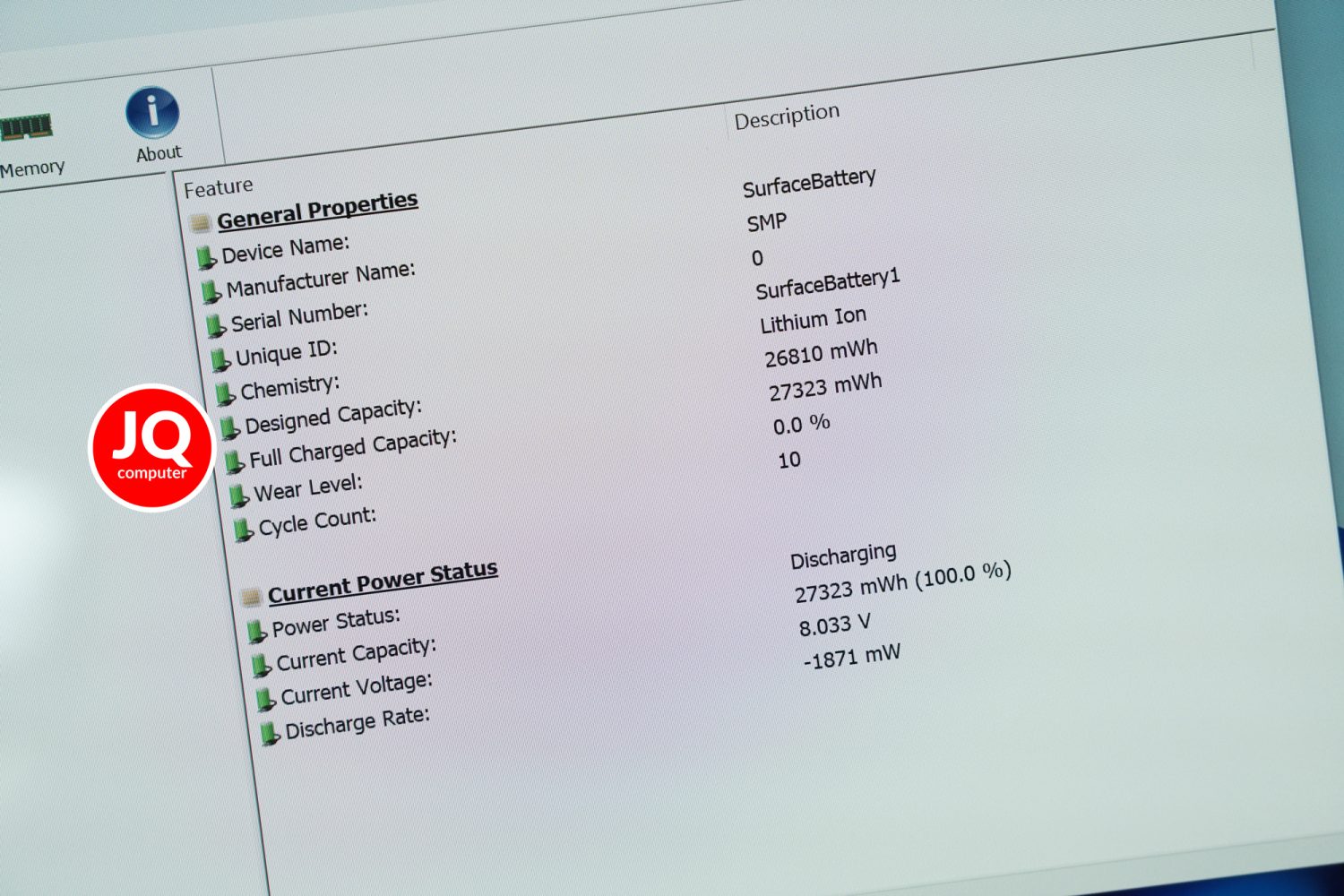Select the battery icon beside Unique ID

220,360
